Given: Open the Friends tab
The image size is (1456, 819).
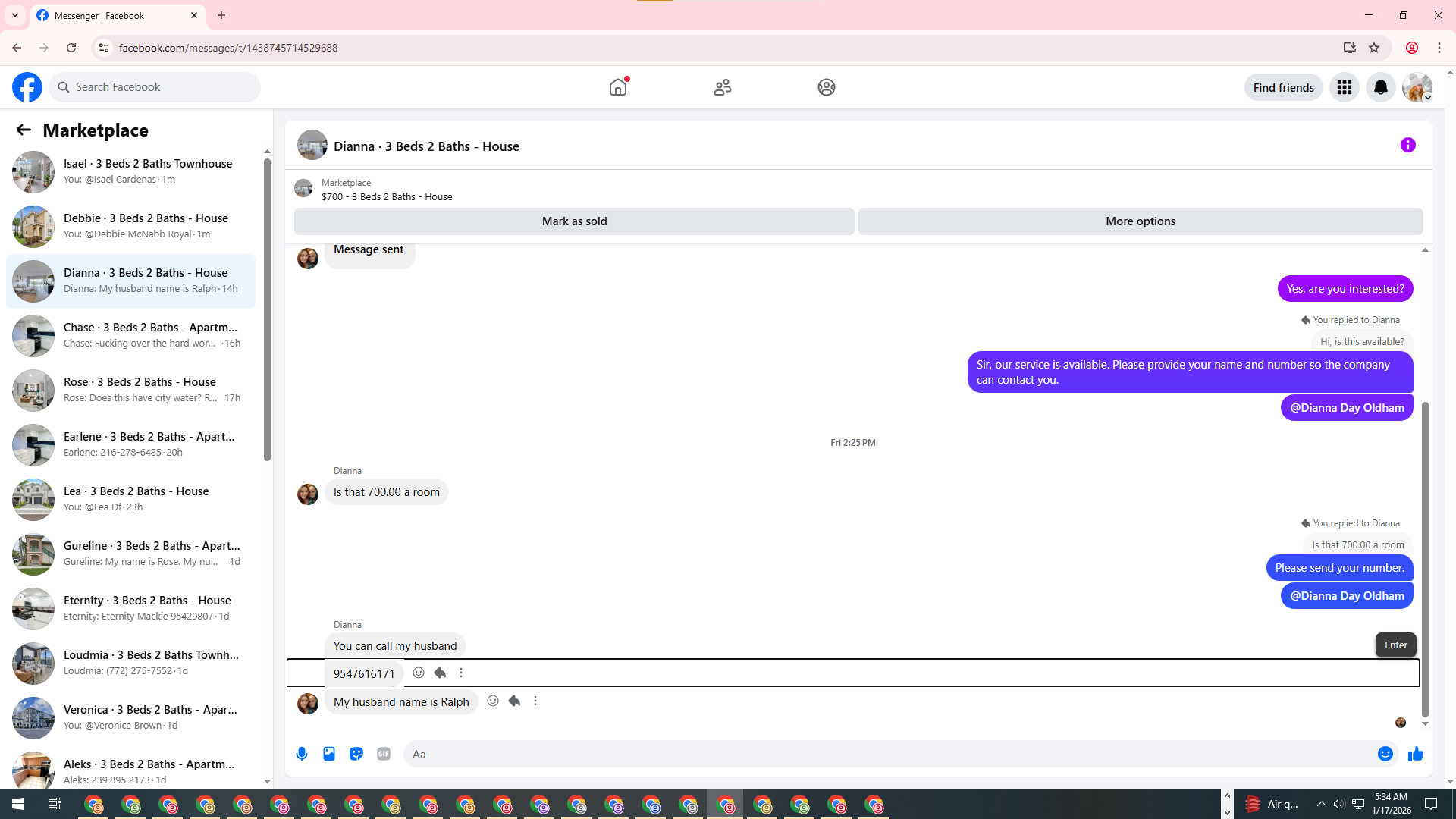Looking at the screenshot, I should [722, 87].
